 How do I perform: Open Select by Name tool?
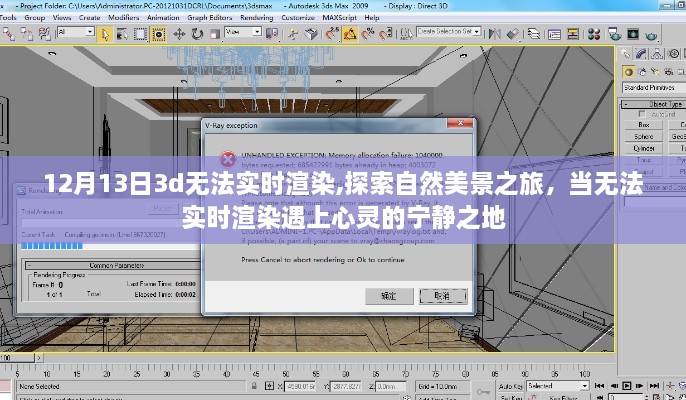(x=122, y=34)
